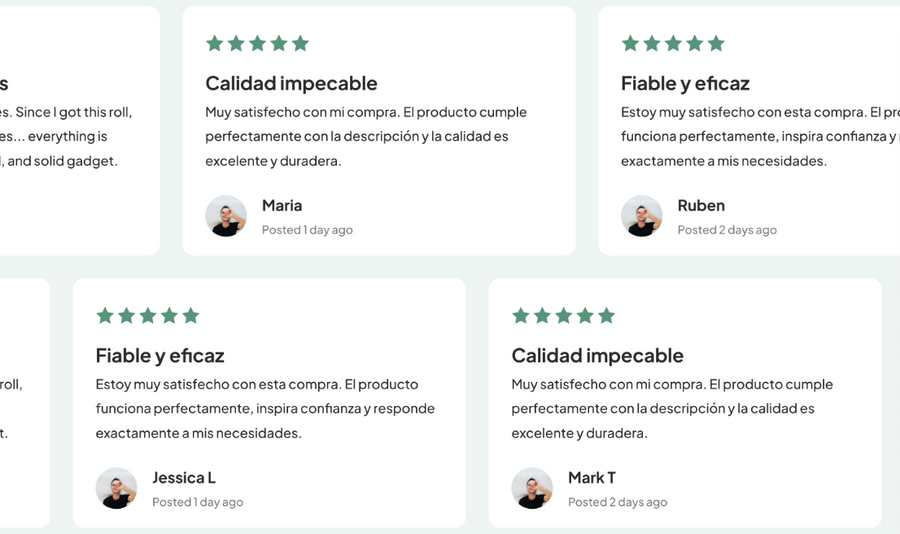The height and width of the screenshot is (534, 900).
Task: Click the "Calidad impecable" title in Maria's review
Action: click(291, 83)
